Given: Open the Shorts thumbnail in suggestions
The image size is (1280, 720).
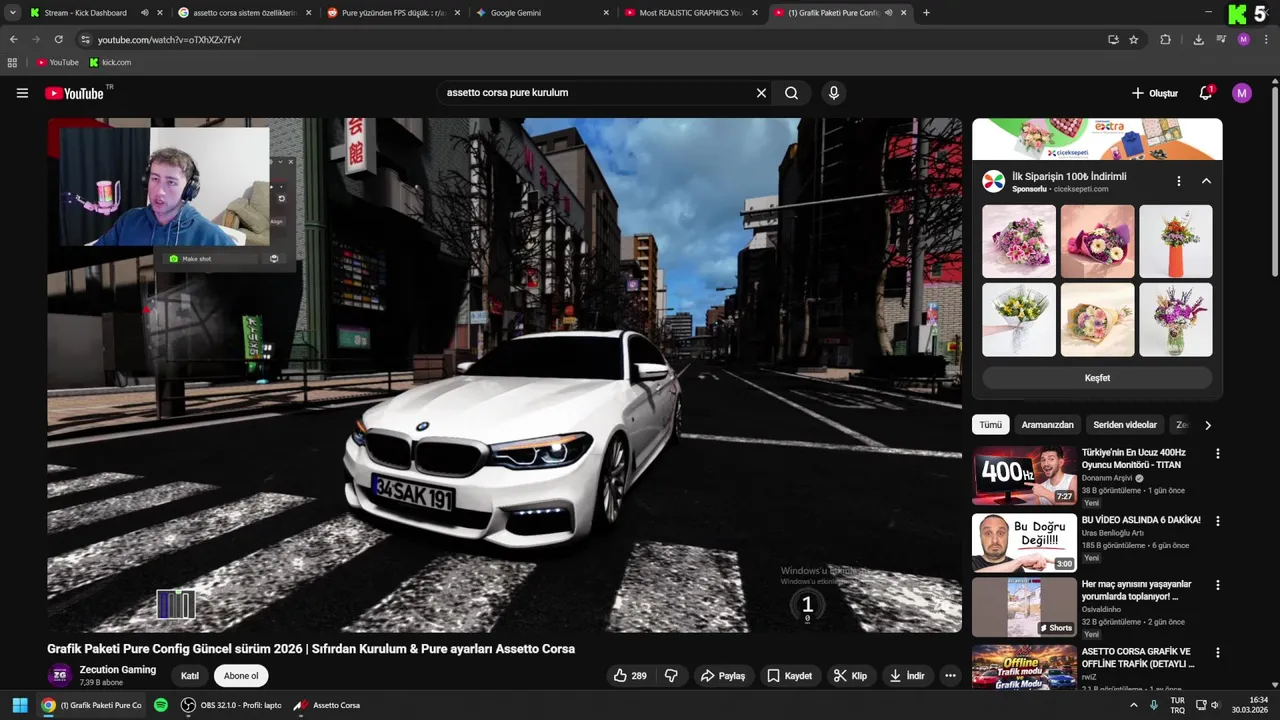Looking at the screenshot, I should click(x=1024, y=607).
